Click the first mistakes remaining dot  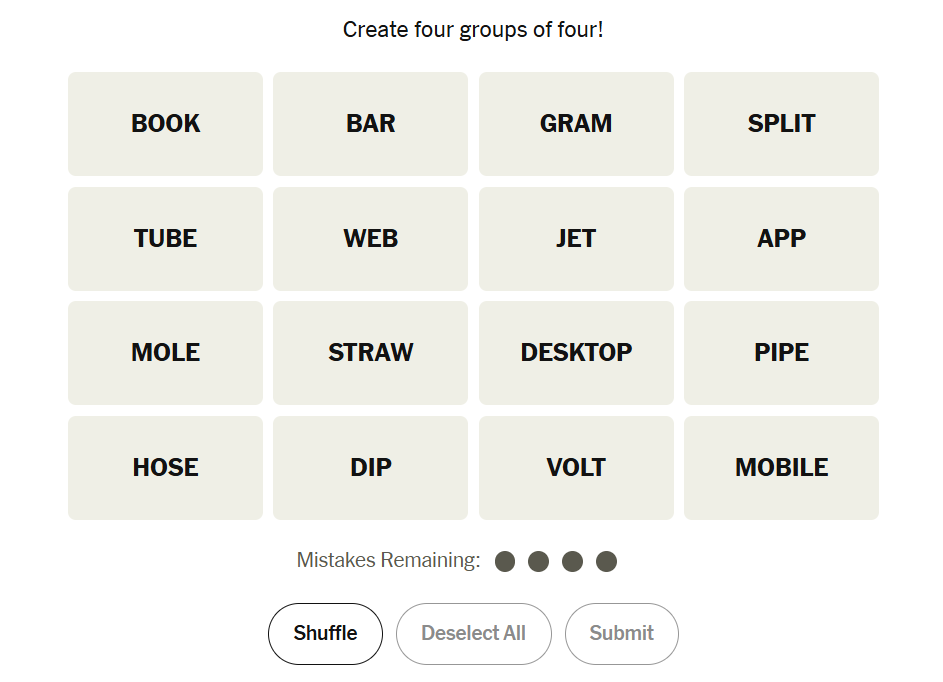(x=505, y=562)
